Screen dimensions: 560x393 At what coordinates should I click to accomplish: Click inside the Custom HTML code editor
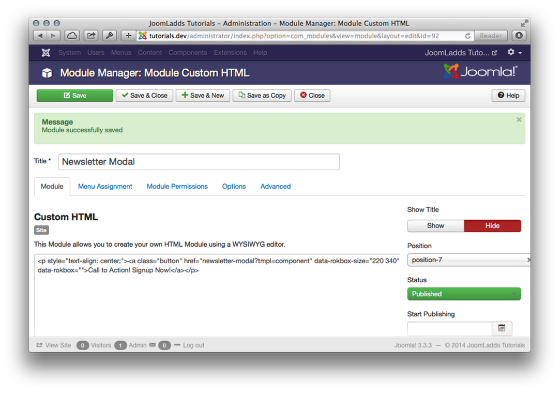217,295
